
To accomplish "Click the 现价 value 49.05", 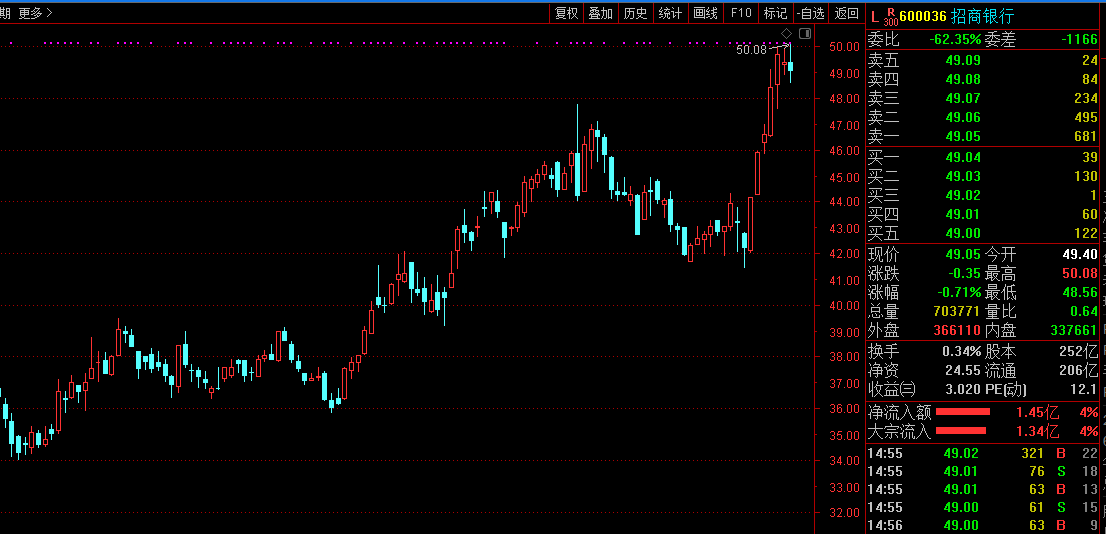I will pyautogui.click(x=963, y=254).
